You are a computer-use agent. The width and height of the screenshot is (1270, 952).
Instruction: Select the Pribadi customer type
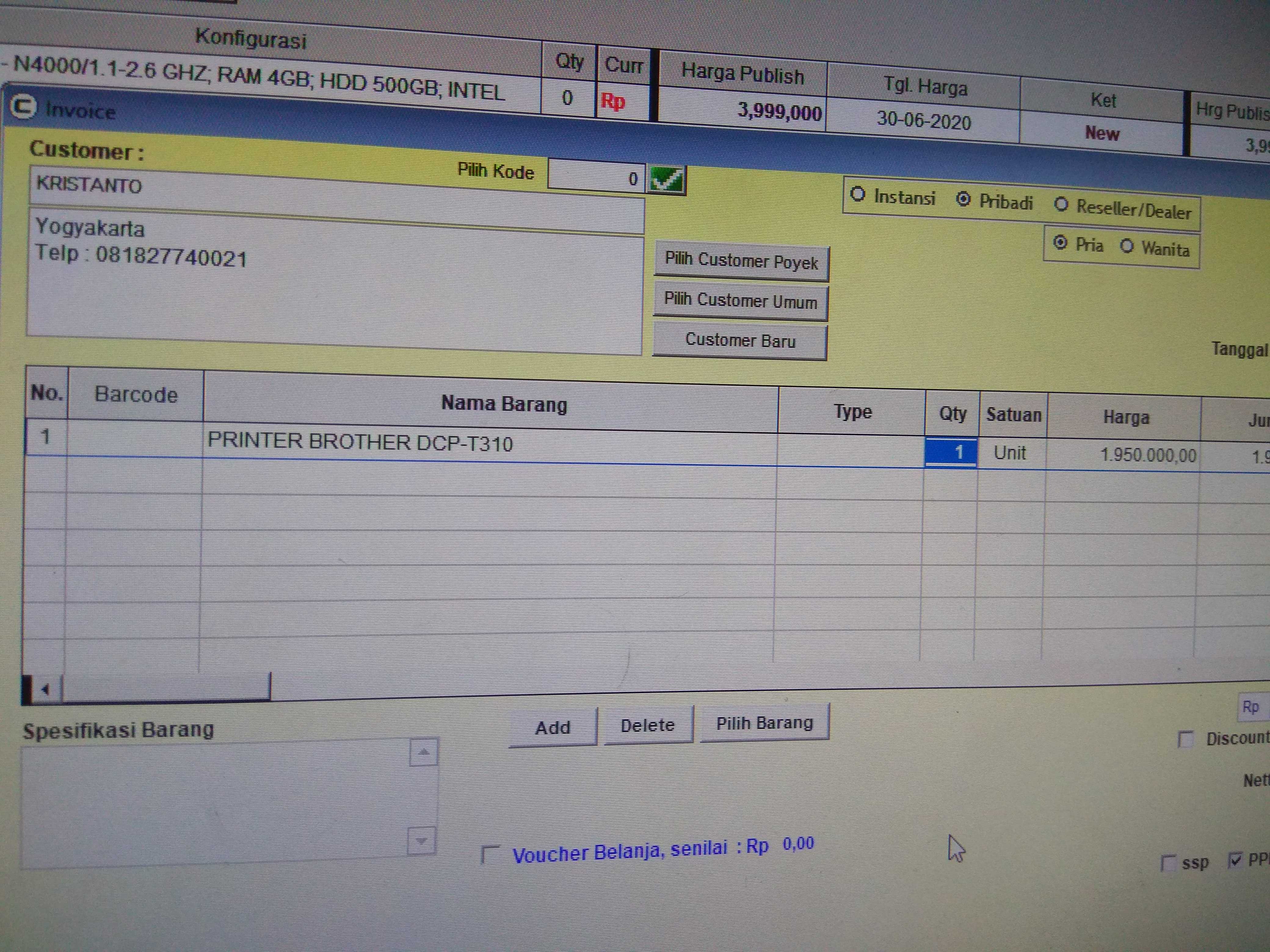pyautogui.click(x=963, y=199)
